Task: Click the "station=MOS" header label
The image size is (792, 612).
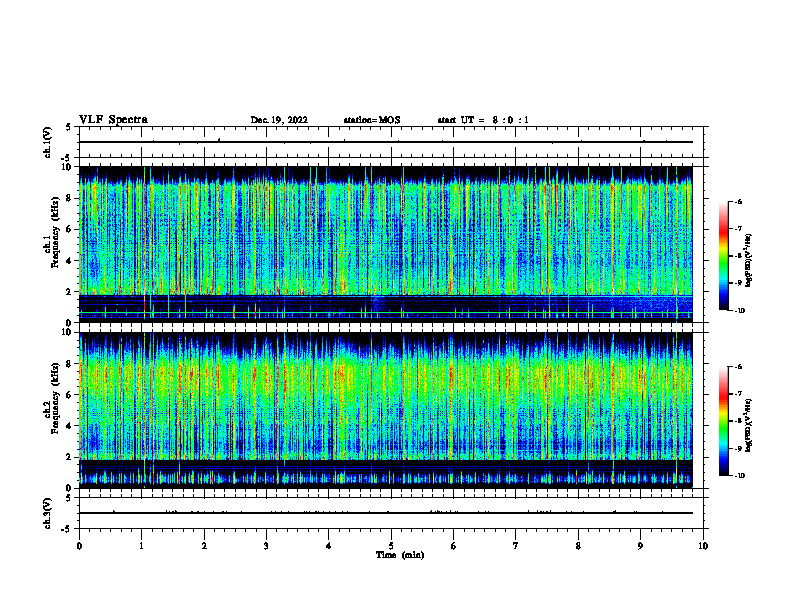Action: pos(372,120)
